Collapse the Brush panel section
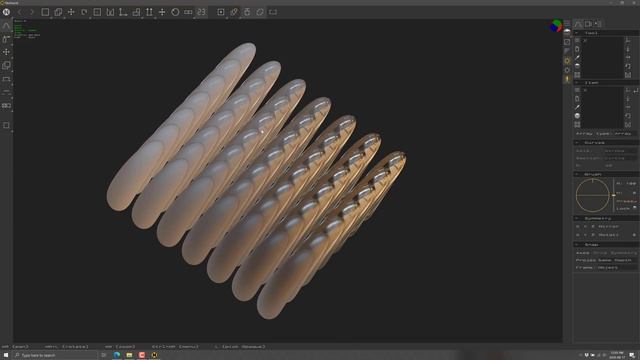Viewport: 640px width, 360px height. (x=577, y=174)
